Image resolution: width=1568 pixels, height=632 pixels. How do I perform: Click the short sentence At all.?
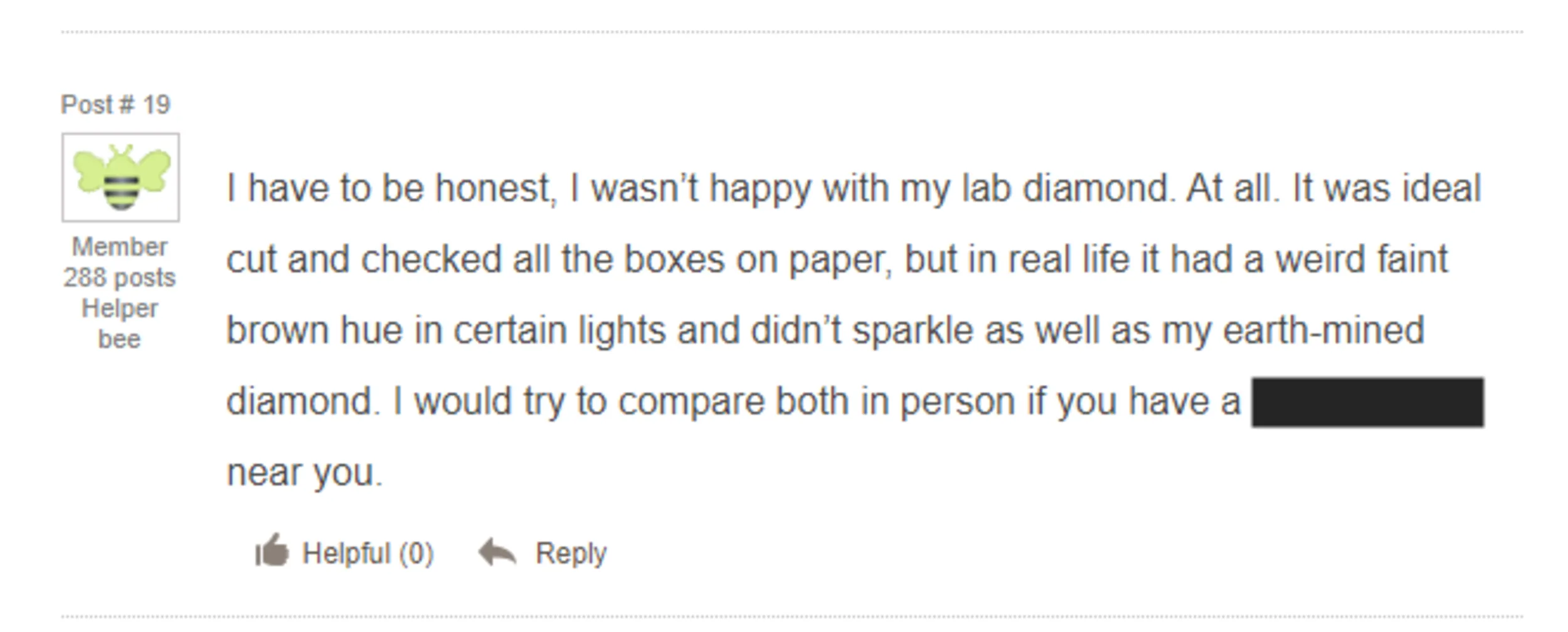pyautogui.click(x=1232, y=188)
